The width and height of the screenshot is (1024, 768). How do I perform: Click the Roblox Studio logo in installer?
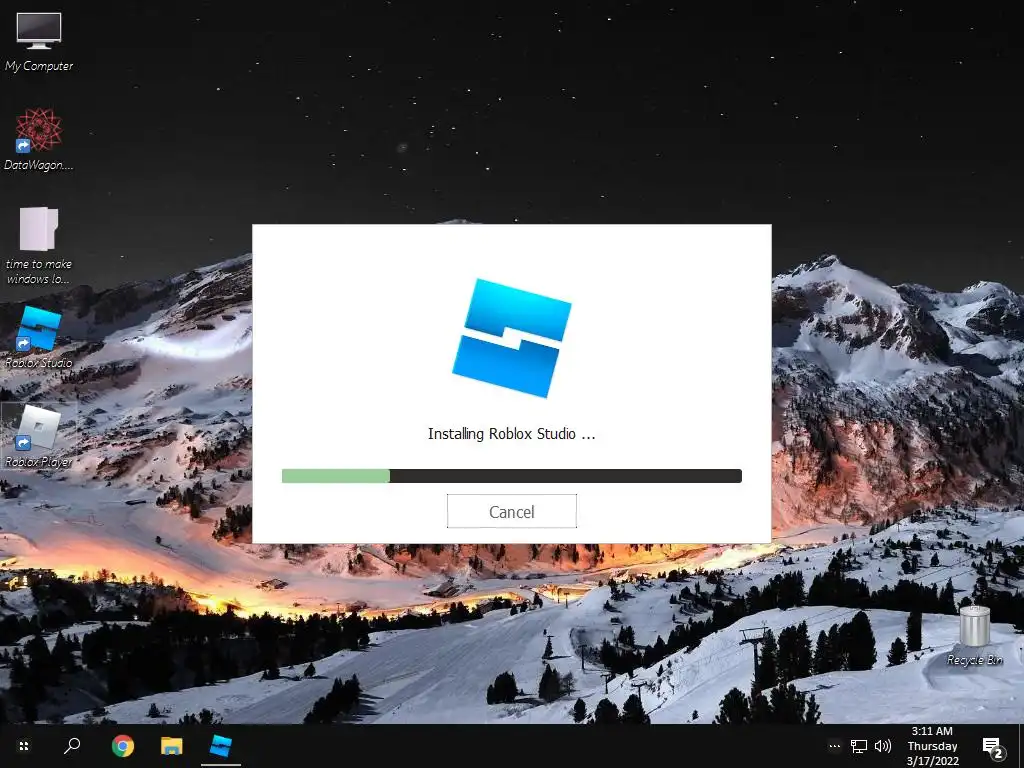pyautogui.click(x=511, y=338)
